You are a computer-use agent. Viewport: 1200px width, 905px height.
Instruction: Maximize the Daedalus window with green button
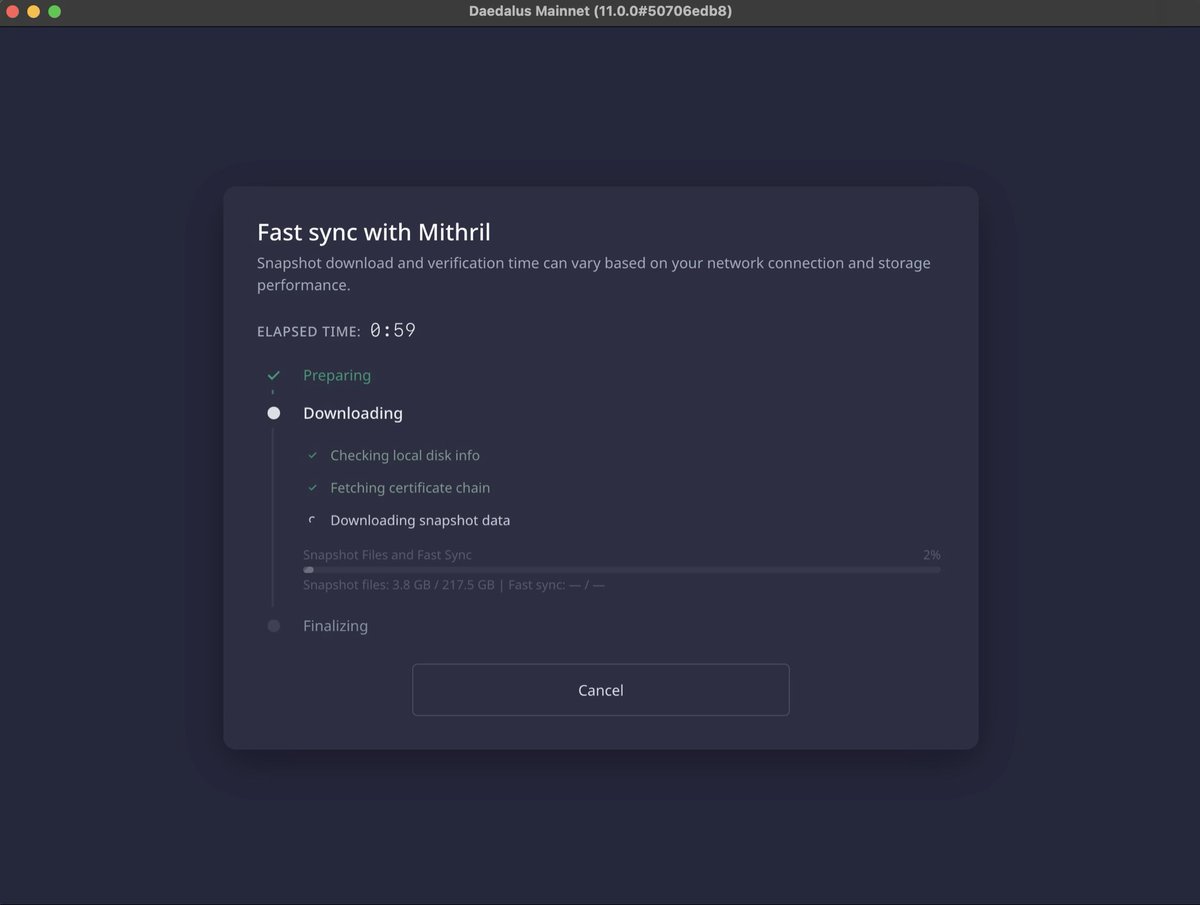[55, 12]
